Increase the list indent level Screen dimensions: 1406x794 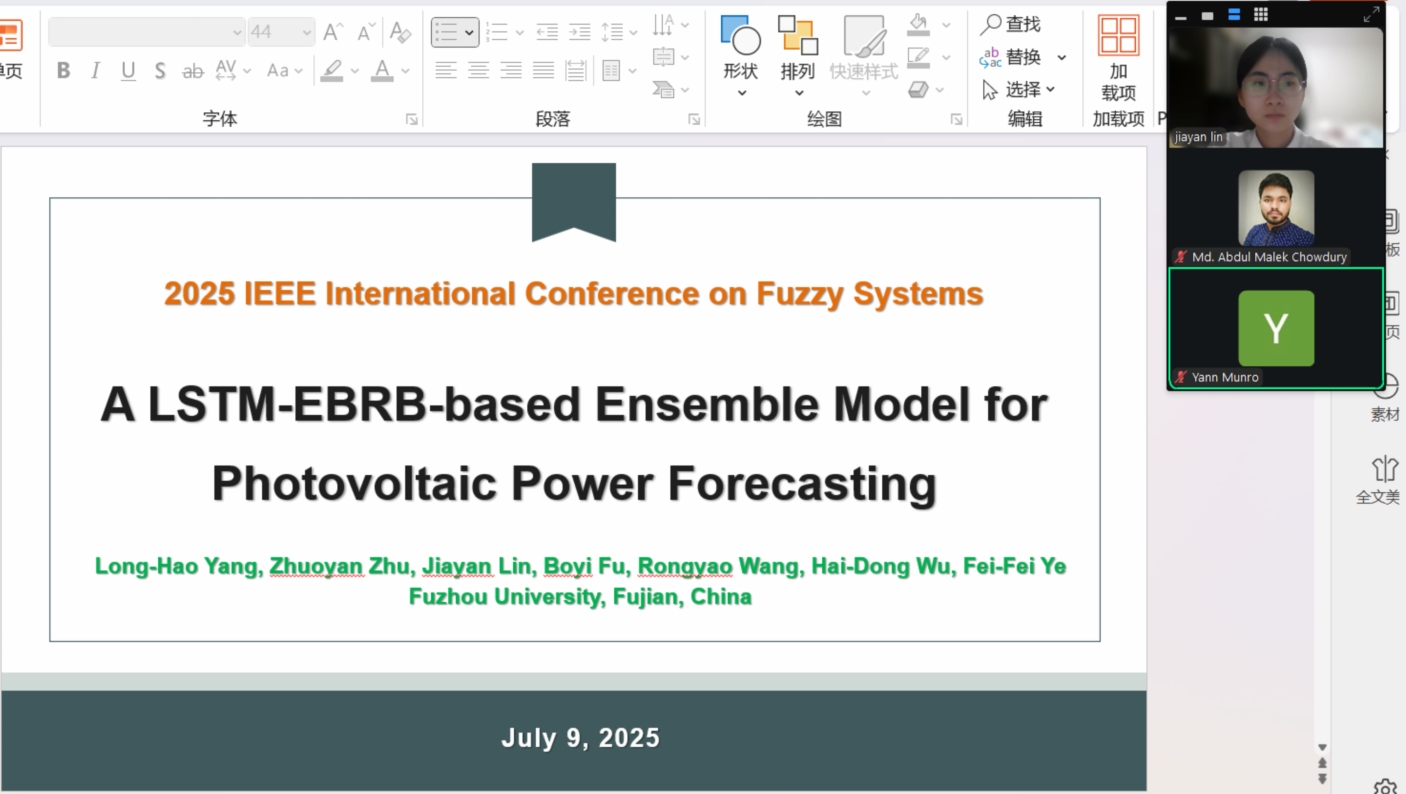pos(580,32)
